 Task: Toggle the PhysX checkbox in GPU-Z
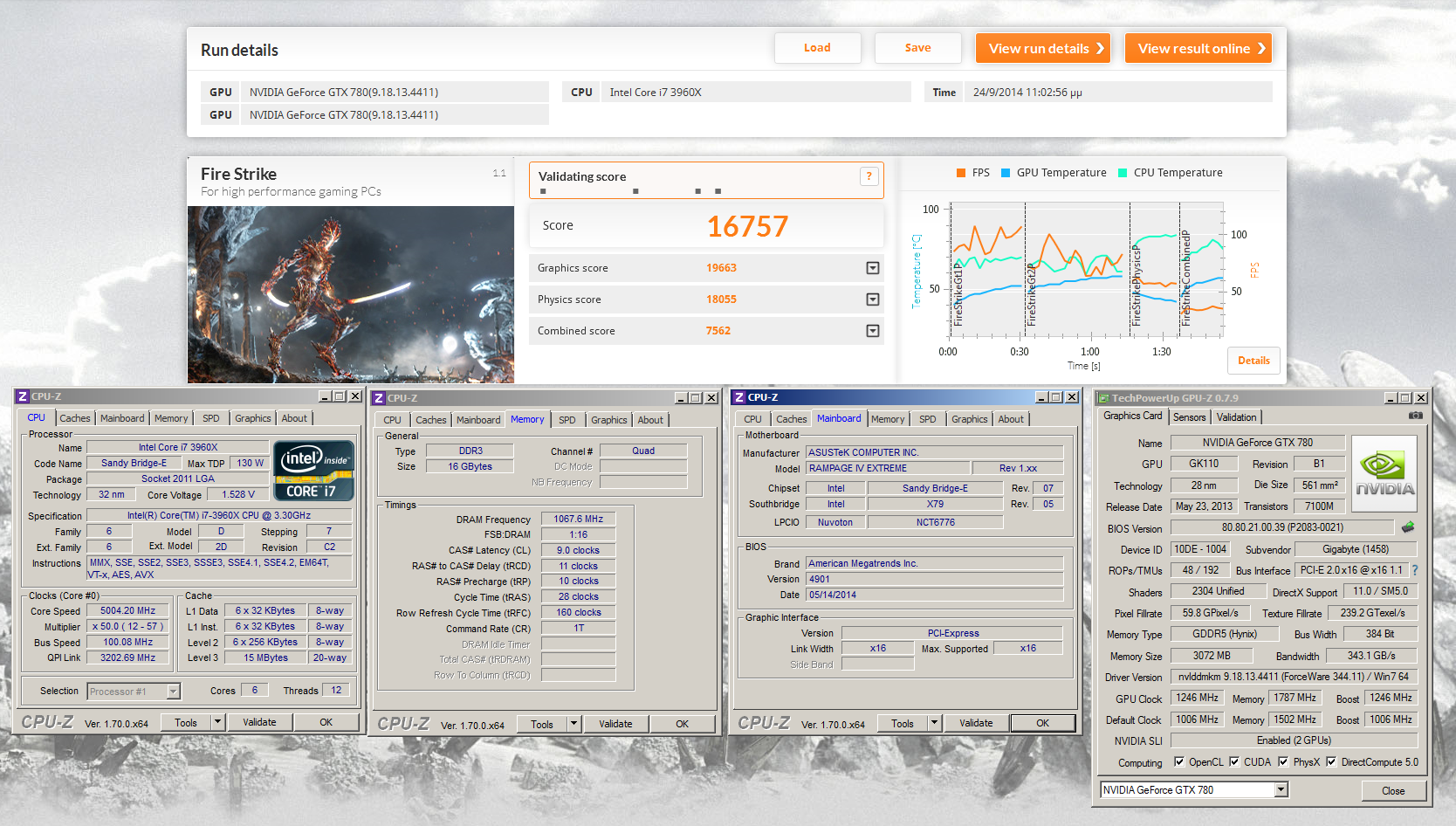(x=1283, y=761)
